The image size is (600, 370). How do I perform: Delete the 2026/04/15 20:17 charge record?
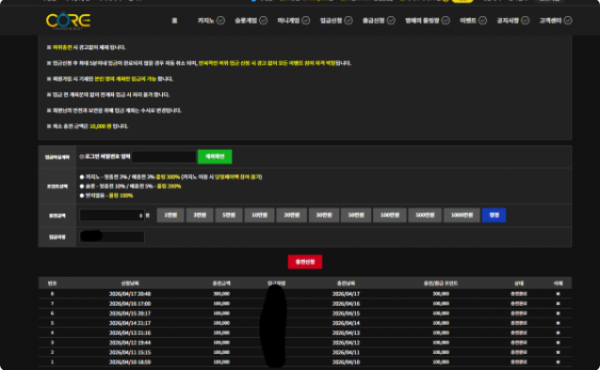point(558,313)
